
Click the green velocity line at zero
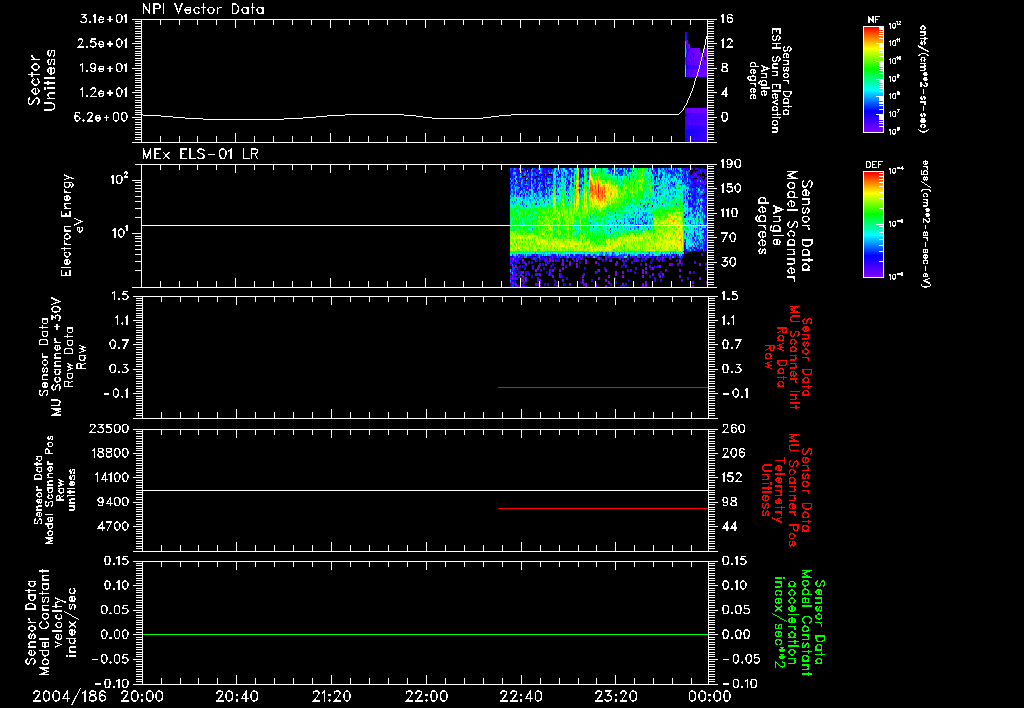coord(424,634)
